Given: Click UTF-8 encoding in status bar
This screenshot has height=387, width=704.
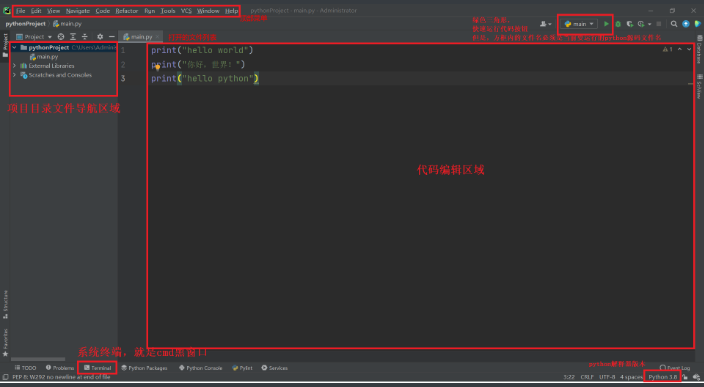Looking at the screenshot, I should coord(607,377).
